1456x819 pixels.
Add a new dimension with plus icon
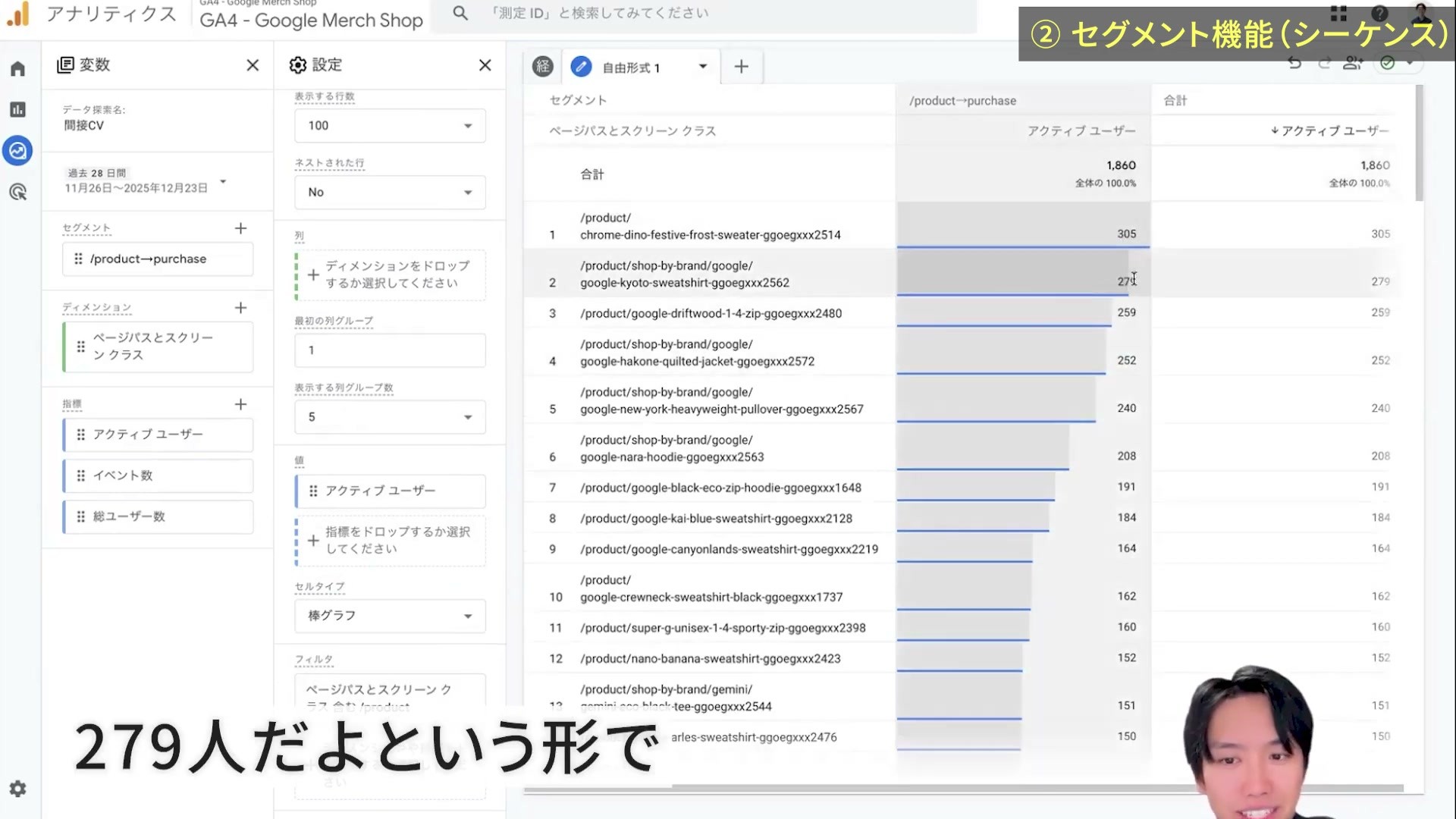[240, 308]
